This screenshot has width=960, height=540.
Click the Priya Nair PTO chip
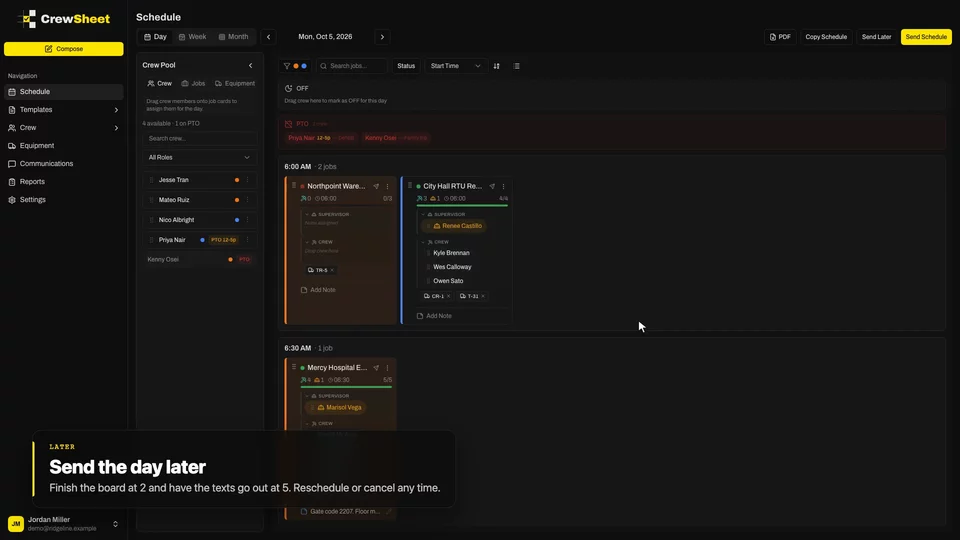tap(321, 138)
